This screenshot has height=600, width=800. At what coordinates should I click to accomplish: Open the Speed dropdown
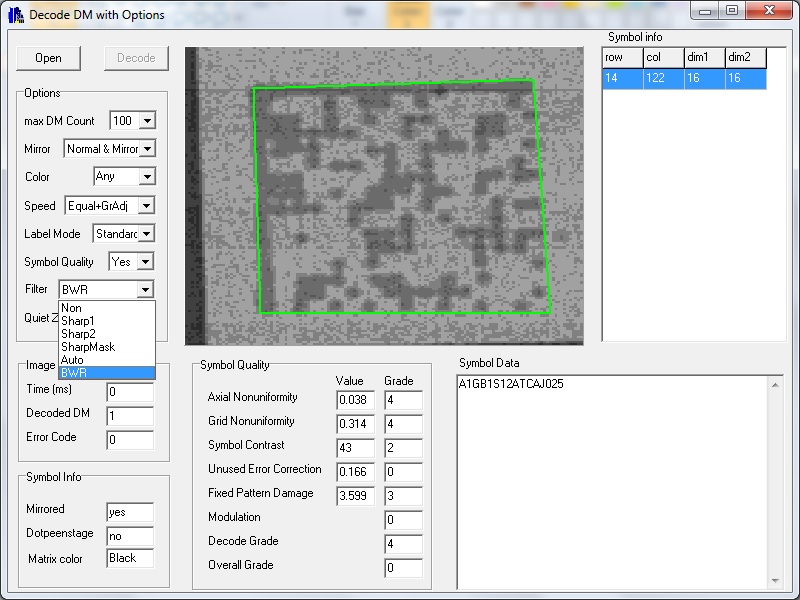click(146, 206)
